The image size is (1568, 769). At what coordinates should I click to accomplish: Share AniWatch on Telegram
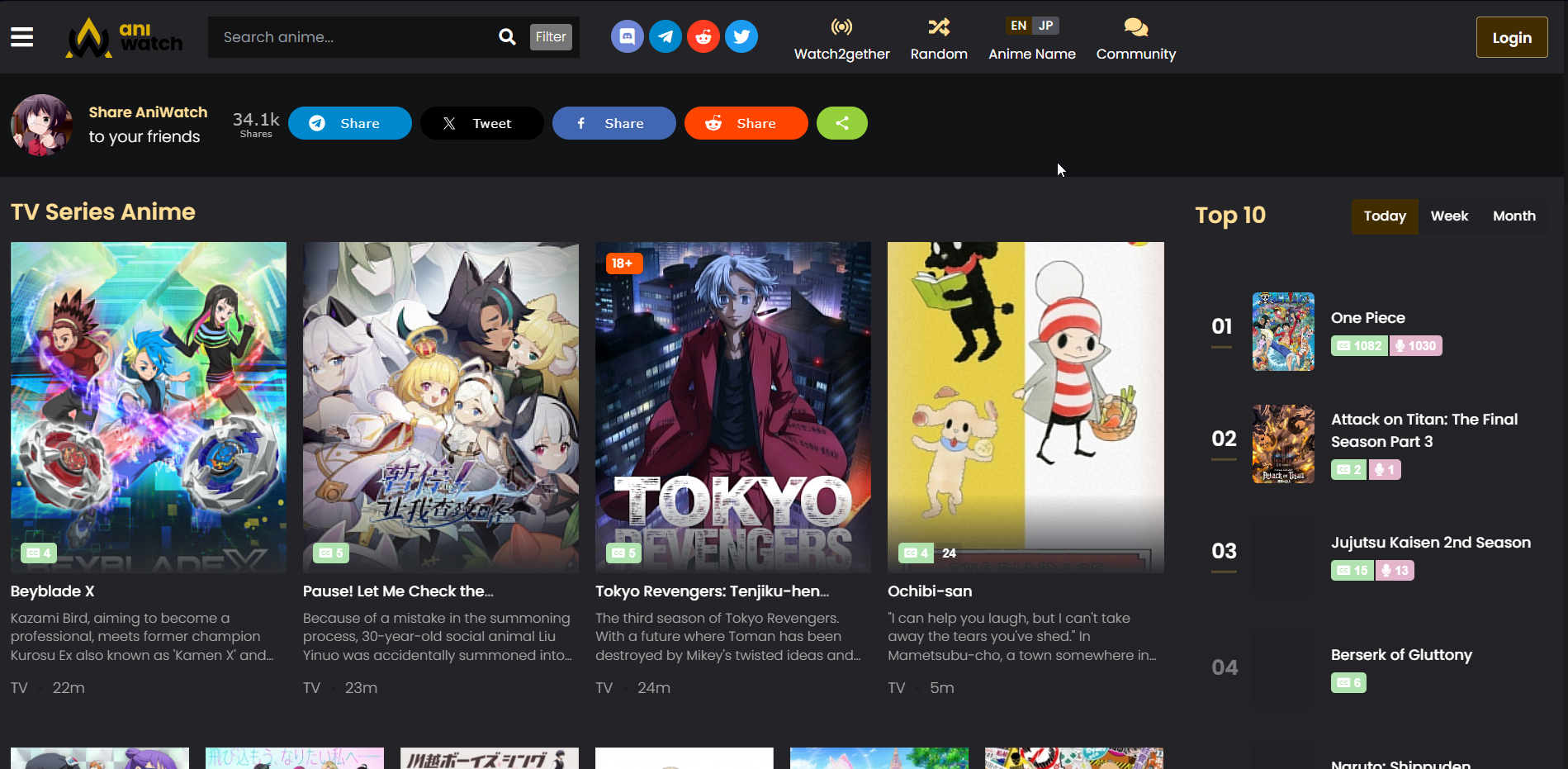tap(350, 123)
